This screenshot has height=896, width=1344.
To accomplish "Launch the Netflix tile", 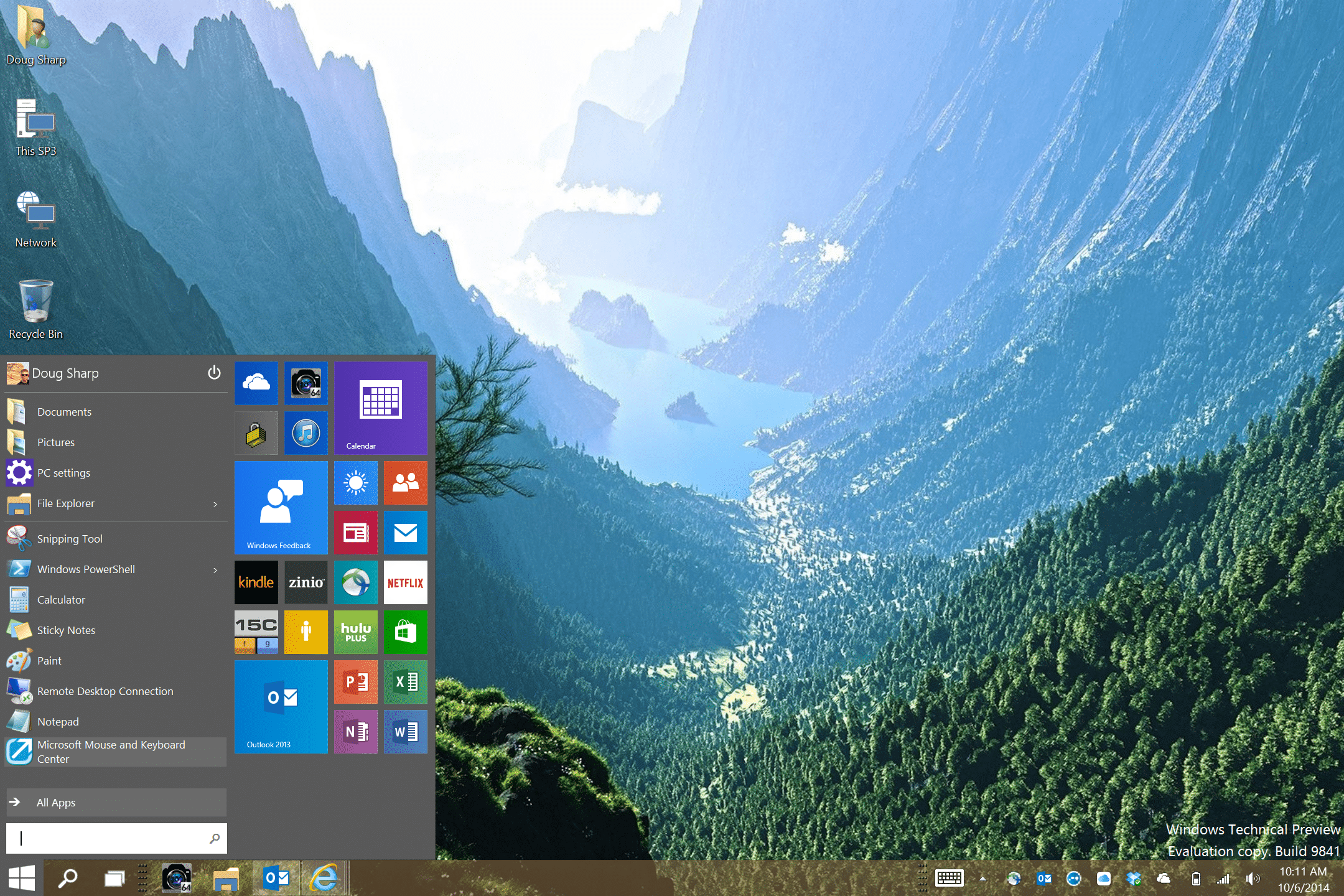I will tap(405, 582).
